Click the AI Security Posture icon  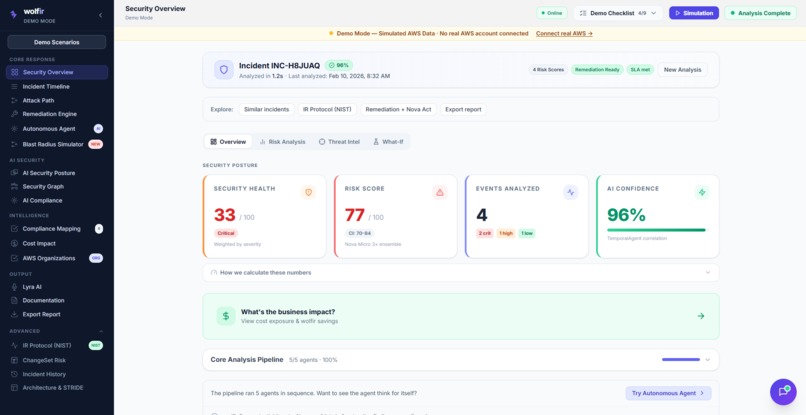pyautogui.click(x=14, y=173)
